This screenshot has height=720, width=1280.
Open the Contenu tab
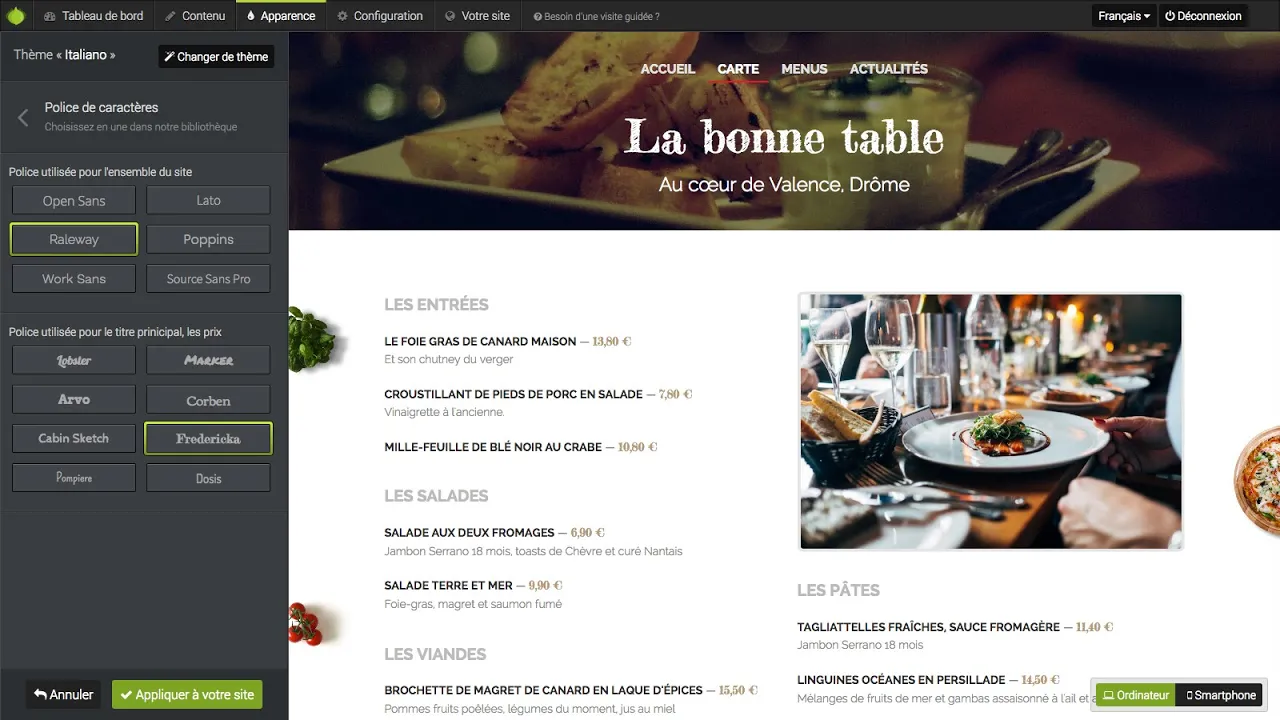pyautogui.click(x=195, y=16)
